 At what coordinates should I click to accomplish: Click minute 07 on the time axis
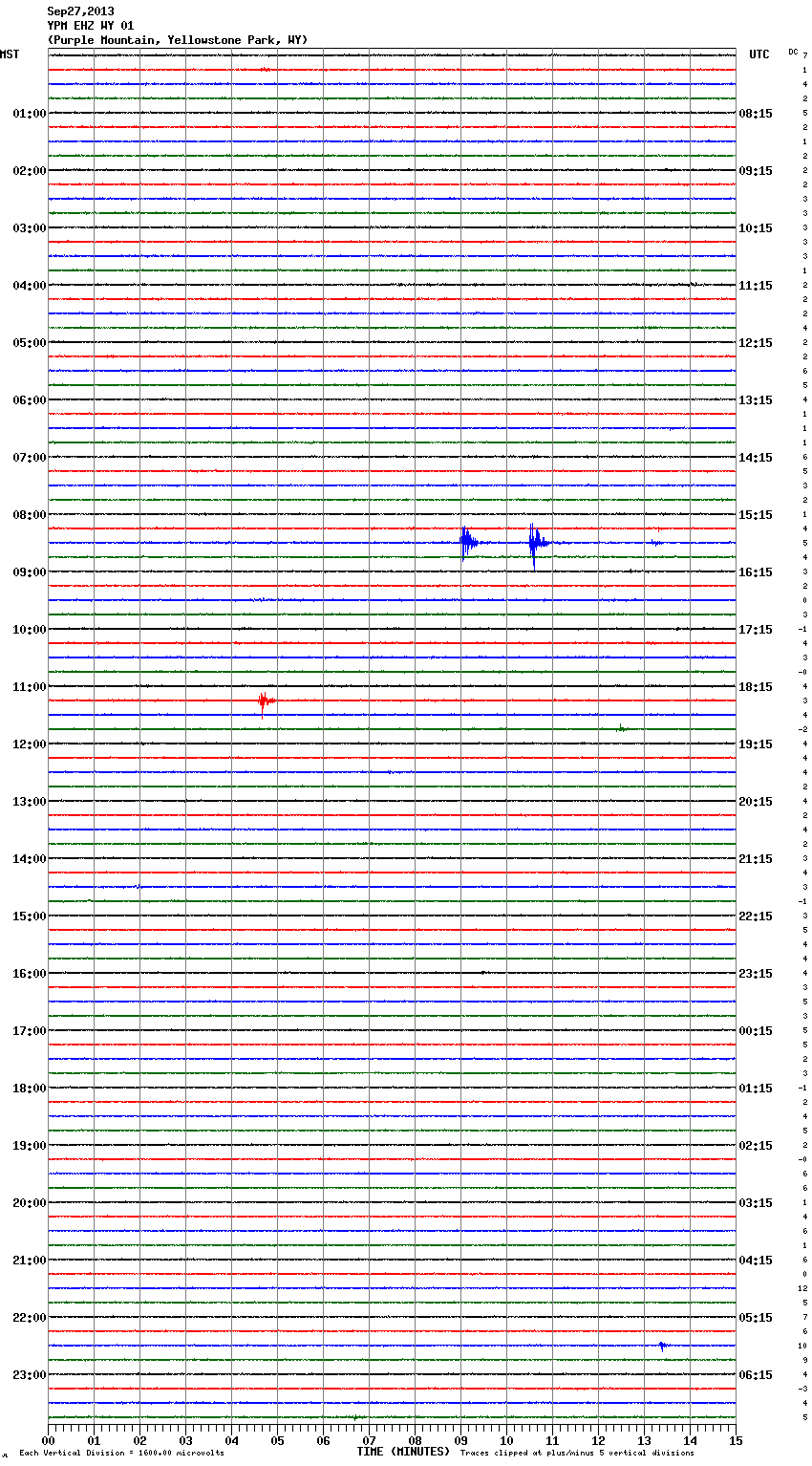(370, 1440)
